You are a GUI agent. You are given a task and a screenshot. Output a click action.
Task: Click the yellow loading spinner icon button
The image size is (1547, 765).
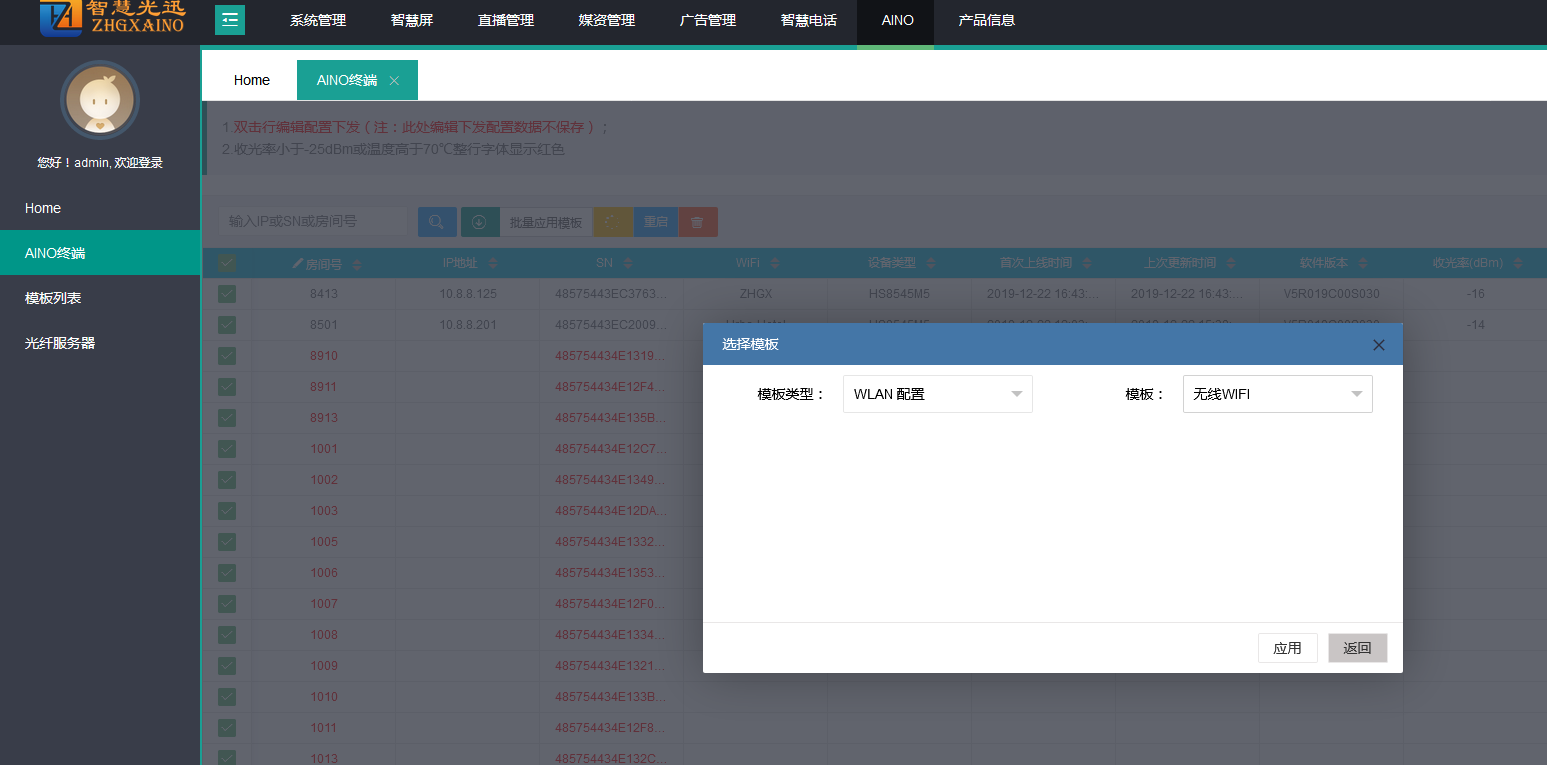pyautogui.click(x=613, y=222)
